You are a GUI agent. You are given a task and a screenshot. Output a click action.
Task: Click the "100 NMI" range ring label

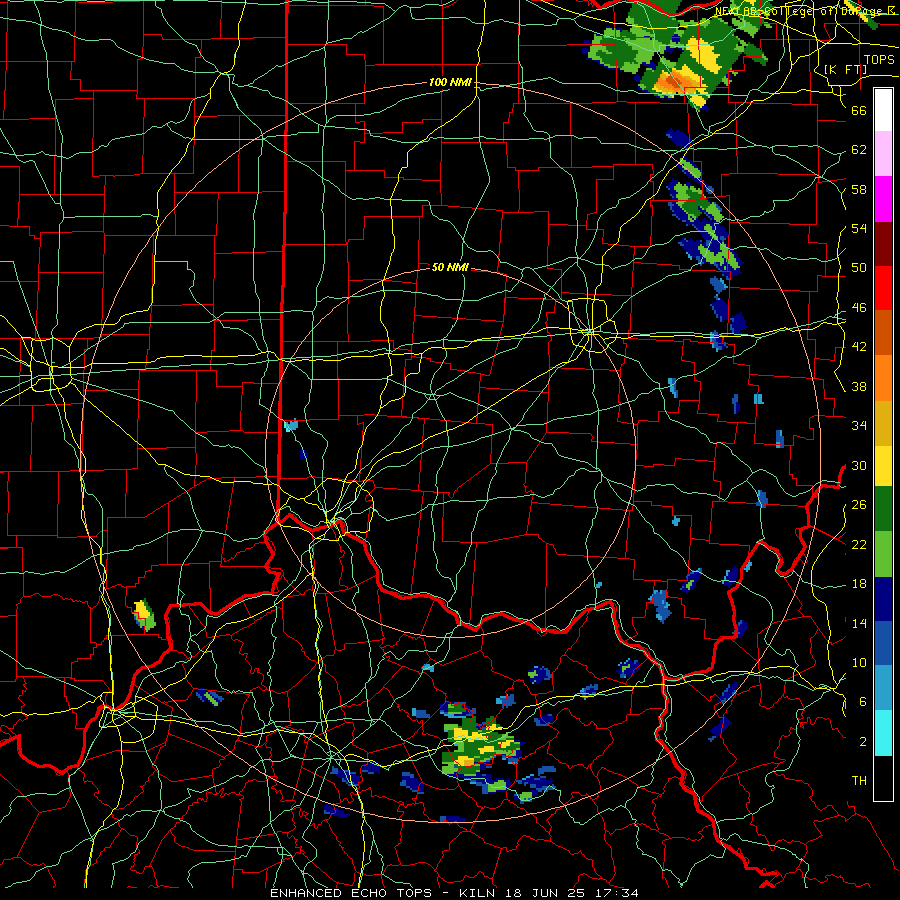[x=450, y=83]
